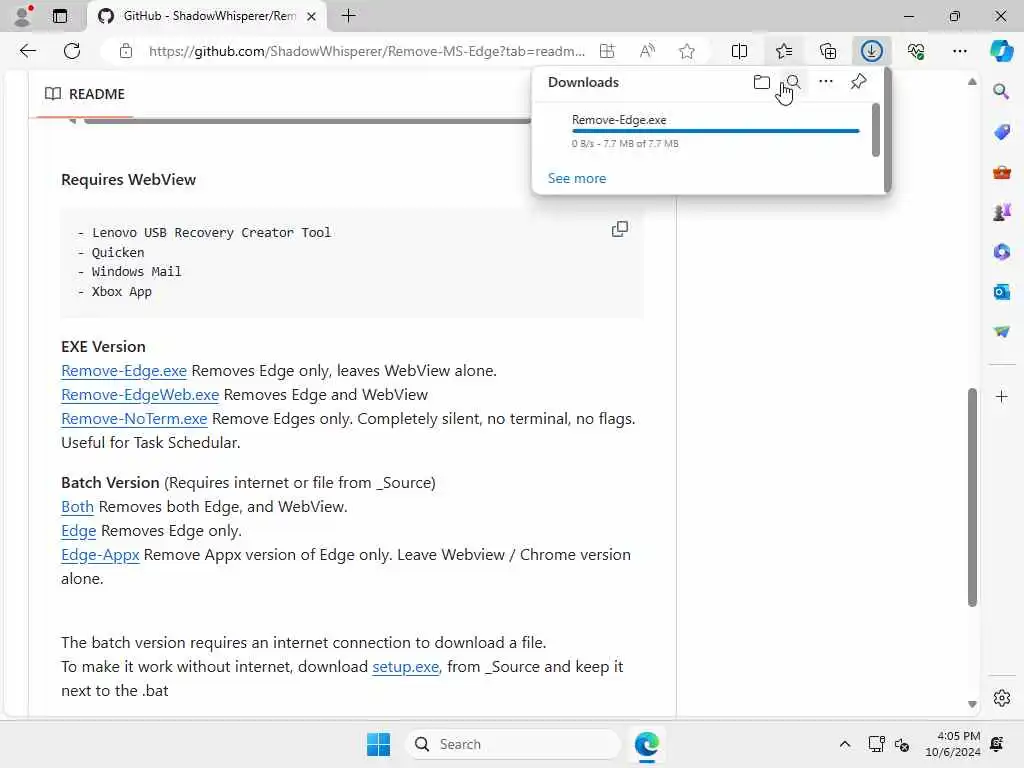The width and height of the screenshot is (1024, 768).
Task: Open the Edge-Appx batch link
Action: click(100, 555)
